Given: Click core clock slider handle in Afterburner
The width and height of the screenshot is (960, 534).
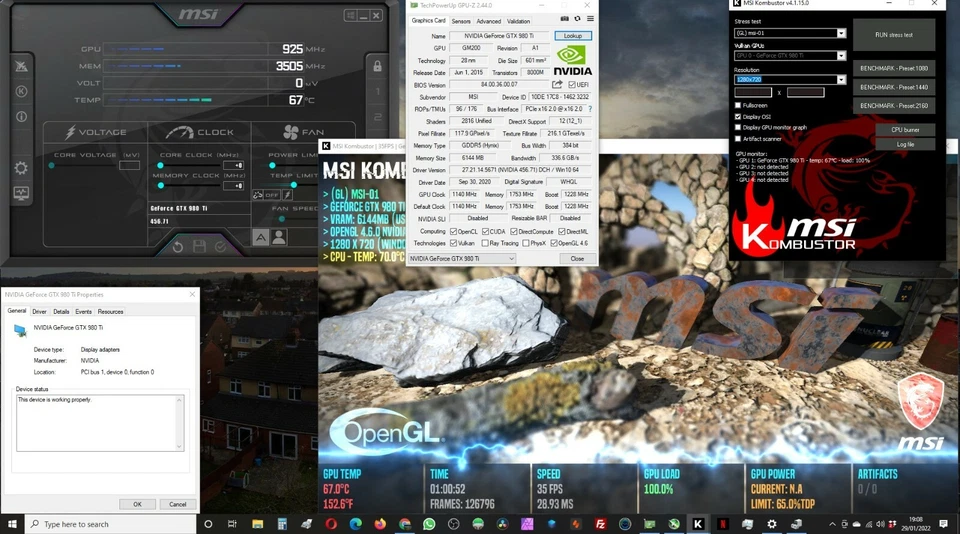Looking at the screenshot, I should pos(160,165).
